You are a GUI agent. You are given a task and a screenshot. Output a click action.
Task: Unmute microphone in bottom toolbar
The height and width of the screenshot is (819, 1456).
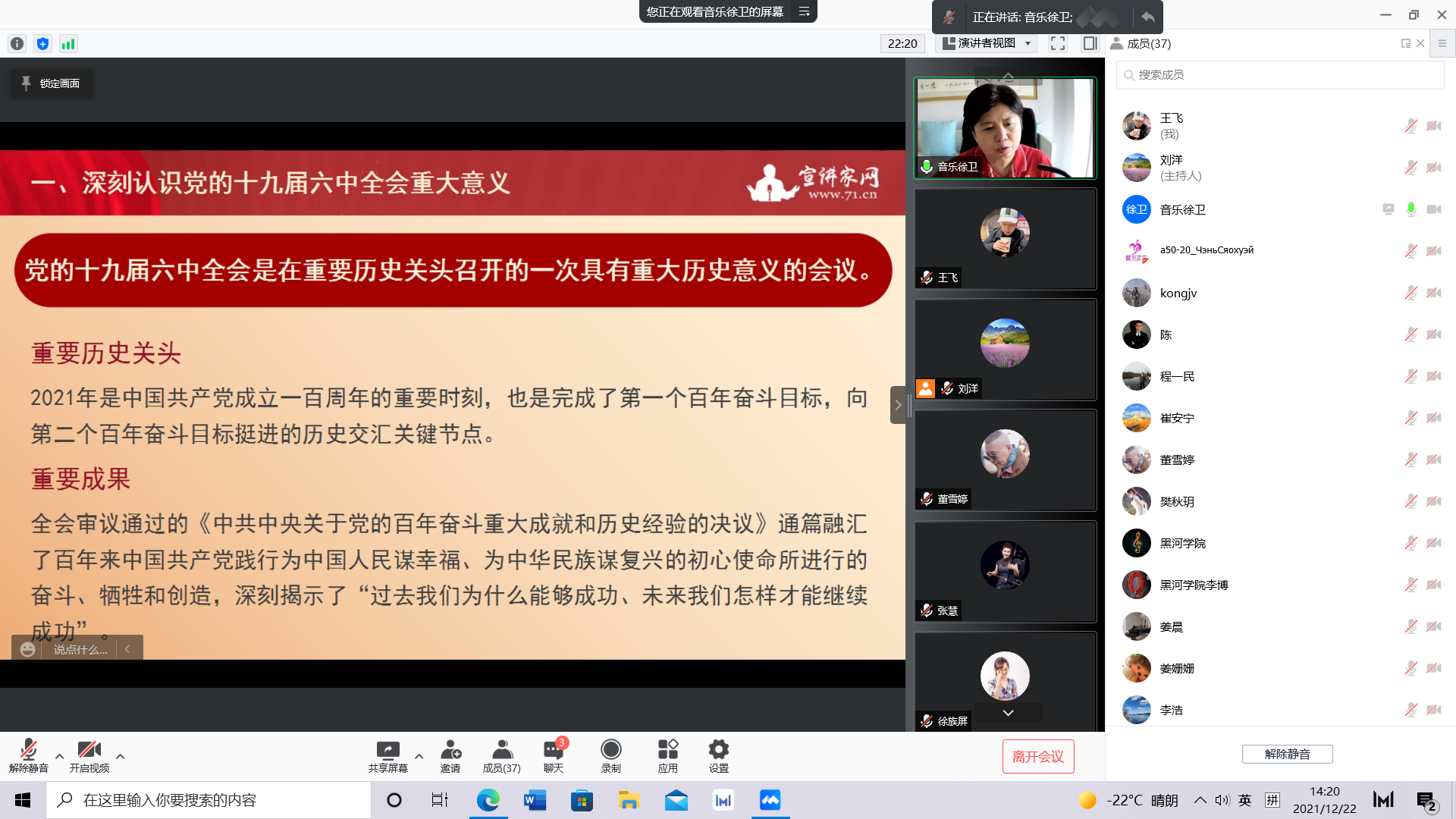tap(28, 756)
